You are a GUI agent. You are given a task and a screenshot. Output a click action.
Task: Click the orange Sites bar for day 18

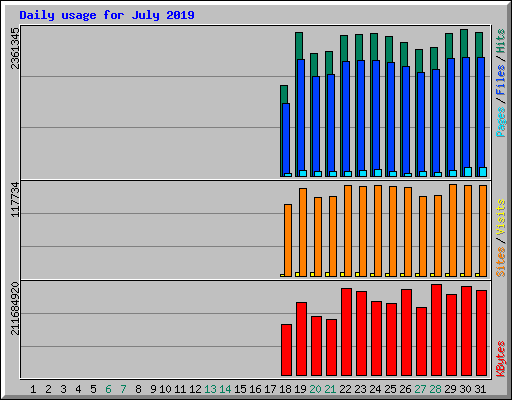[288, 240]
